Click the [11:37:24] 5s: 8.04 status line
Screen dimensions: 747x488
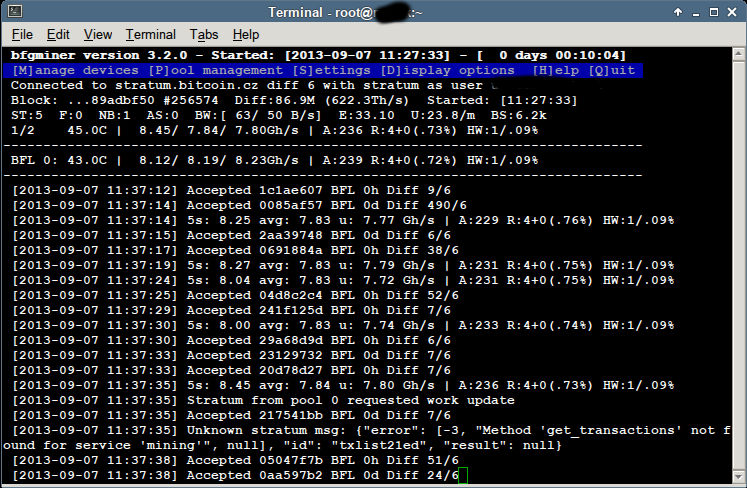point(343,281)
